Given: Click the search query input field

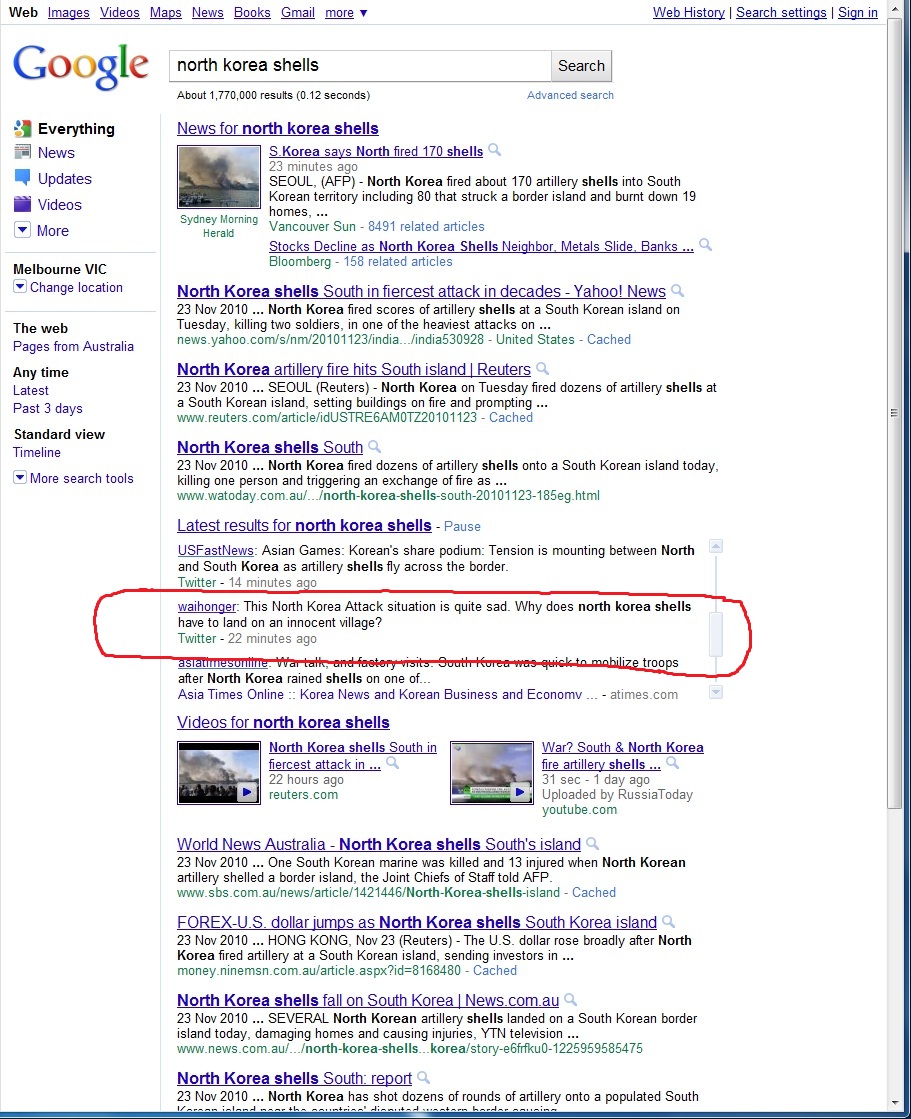Looking at the screenshot, I should coord(360,66).
